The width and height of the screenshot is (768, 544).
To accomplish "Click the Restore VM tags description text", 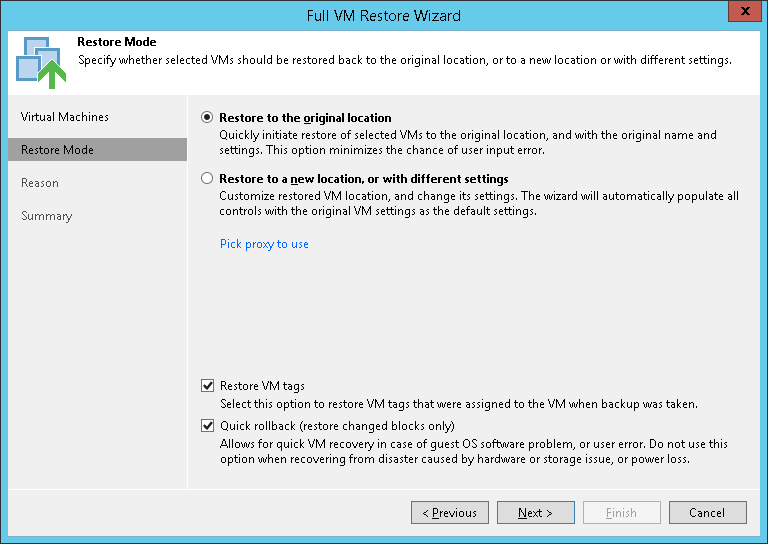I will (458, 404).
